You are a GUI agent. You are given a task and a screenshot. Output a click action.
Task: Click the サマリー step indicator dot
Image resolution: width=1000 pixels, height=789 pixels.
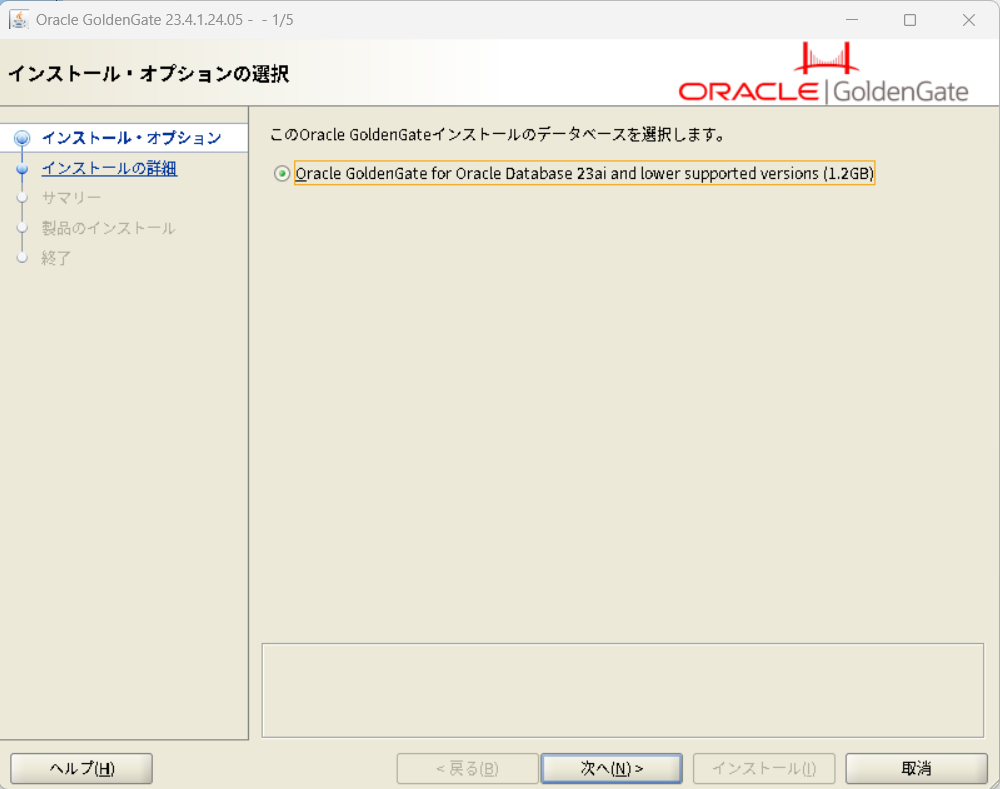point(22,198)
